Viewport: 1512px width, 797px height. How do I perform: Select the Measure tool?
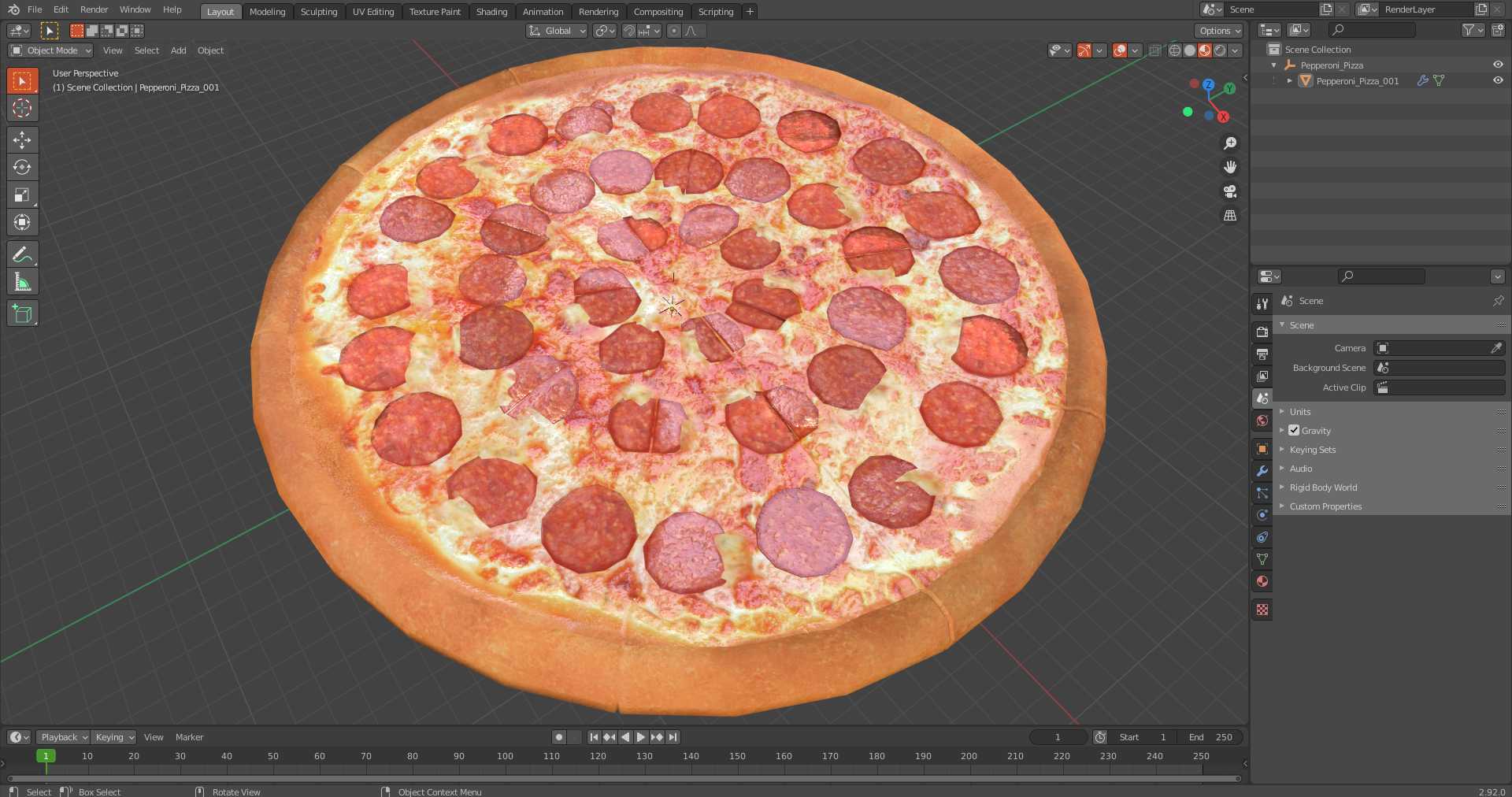pos(22,281)
